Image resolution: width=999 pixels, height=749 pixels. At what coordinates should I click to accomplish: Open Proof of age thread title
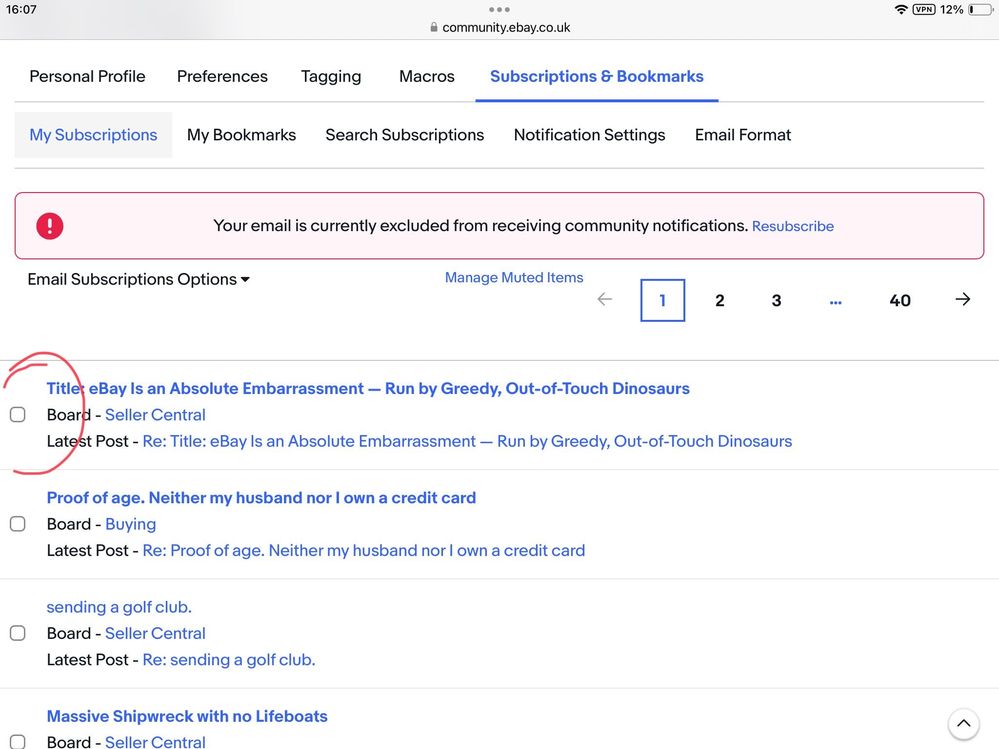click(x=261, y=498)
